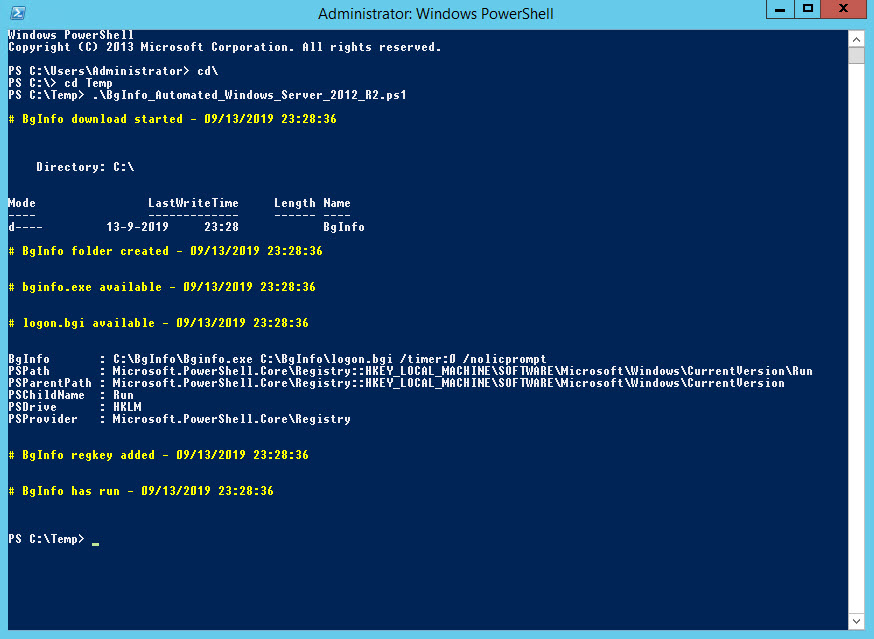Click the bginfo.exe available message
Screen dimensions: 874x639
click(x=162, y=287)
